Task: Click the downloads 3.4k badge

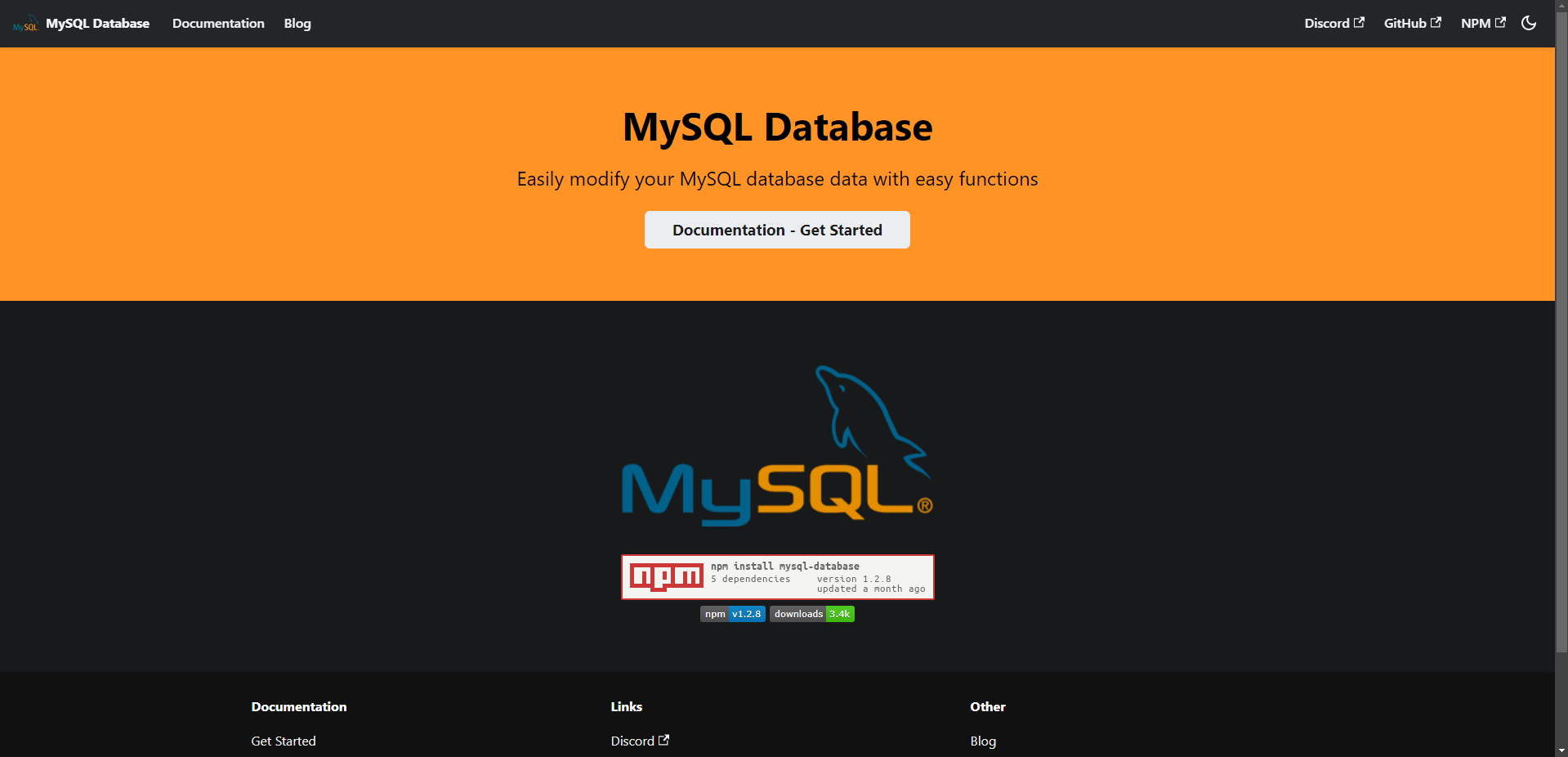Action: point(811,614)
